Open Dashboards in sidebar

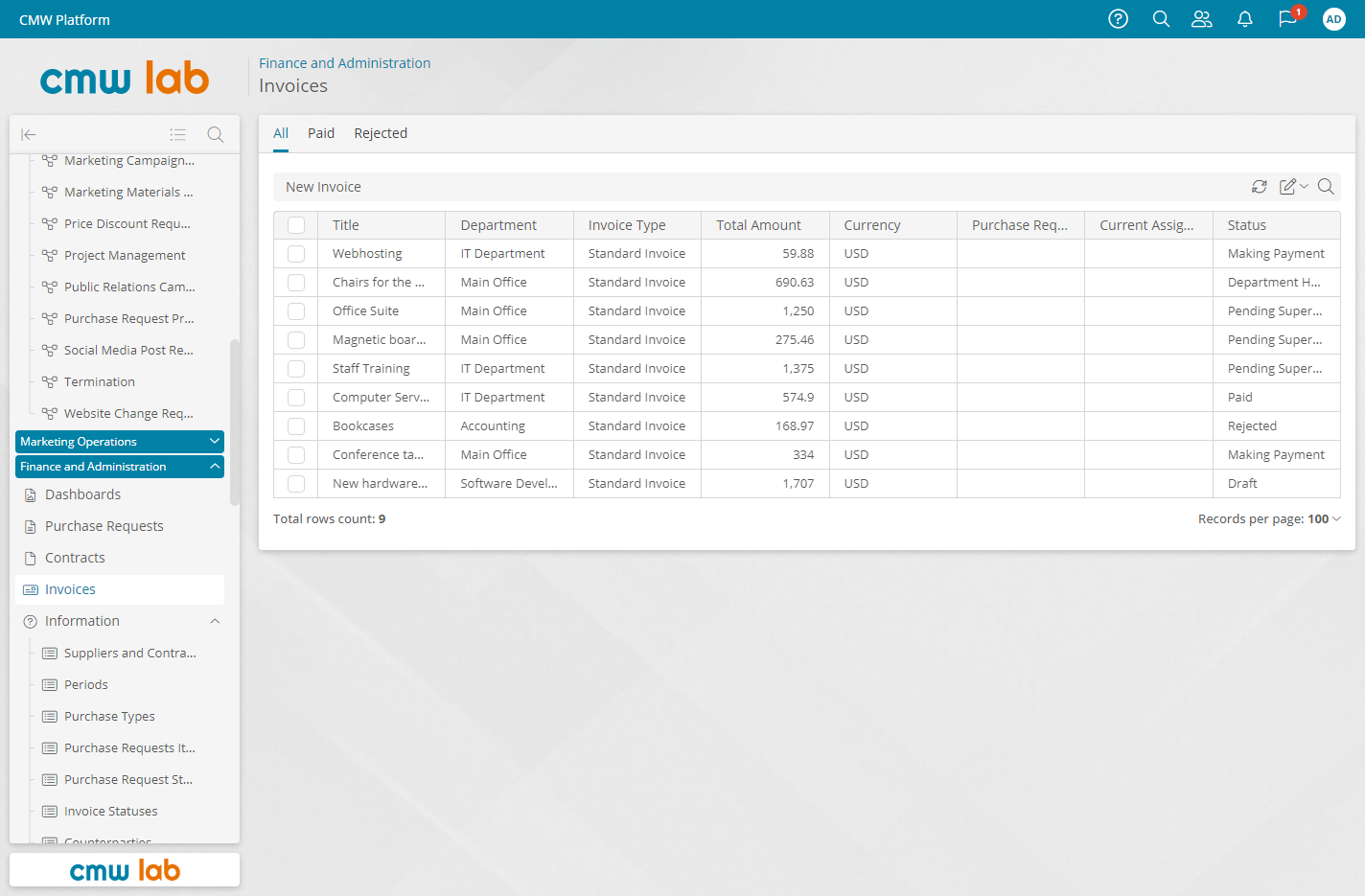[x=82, y=494]
